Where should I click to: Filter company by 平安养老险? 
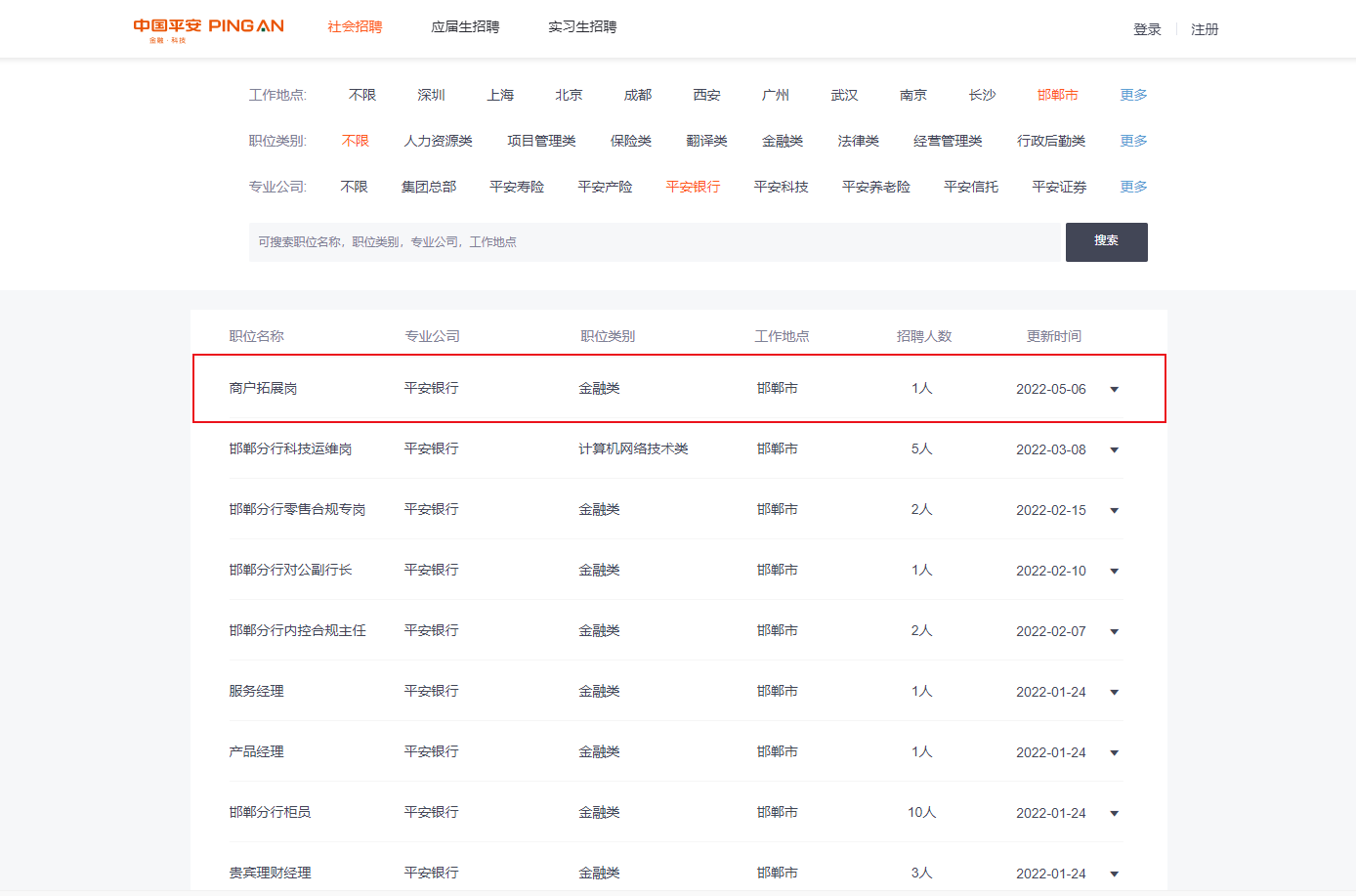click(x=876, y=187)
